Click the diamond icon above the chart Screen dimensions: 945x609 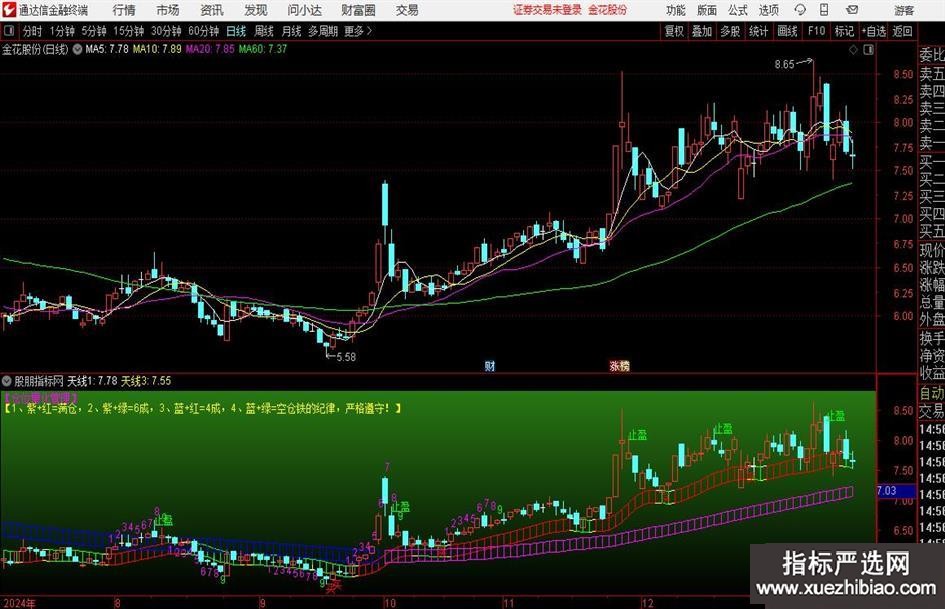853,50
